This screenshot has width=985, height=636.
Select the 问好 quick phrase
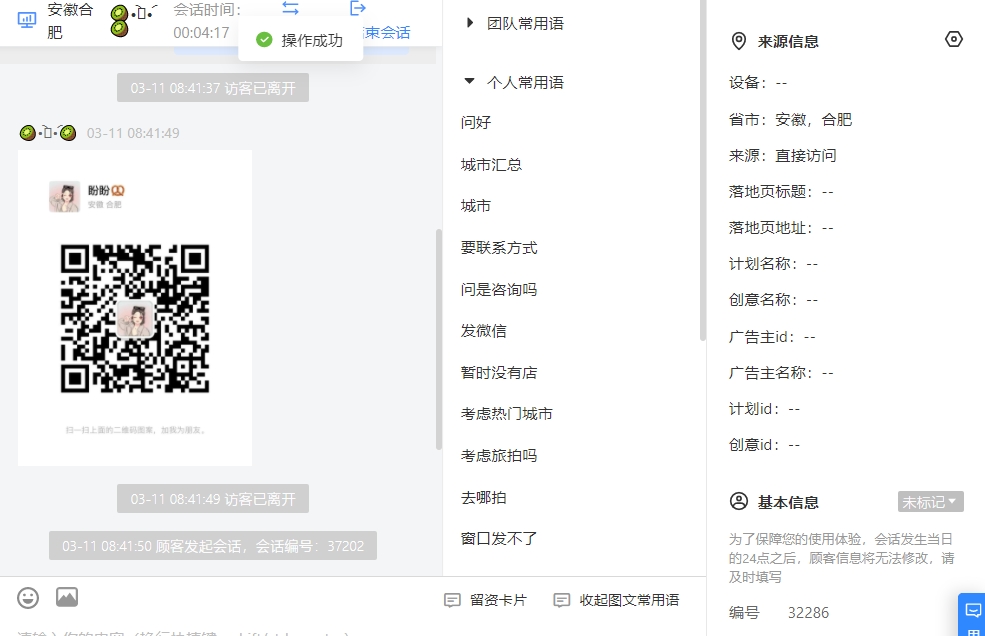(476, 123)
